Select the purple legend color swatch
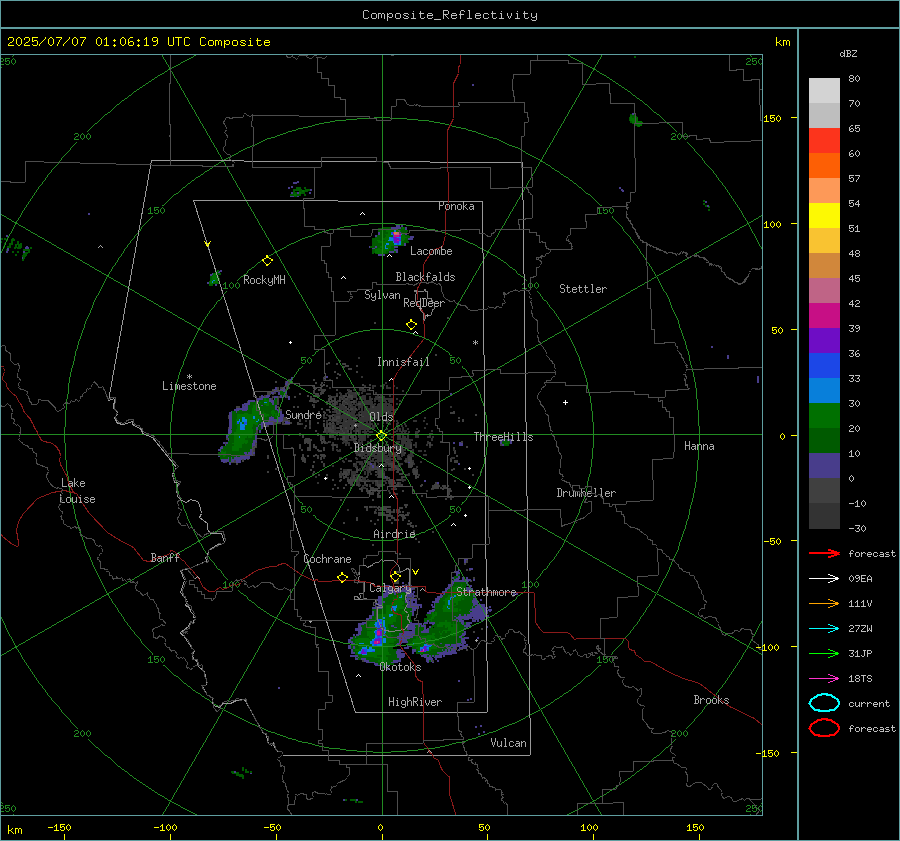This screenshot has height=841, width=900. 824,340
